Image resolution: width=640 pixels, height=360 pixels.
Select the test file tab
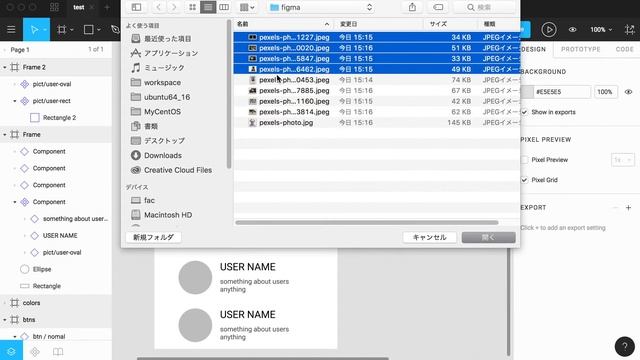pos(79,7)
